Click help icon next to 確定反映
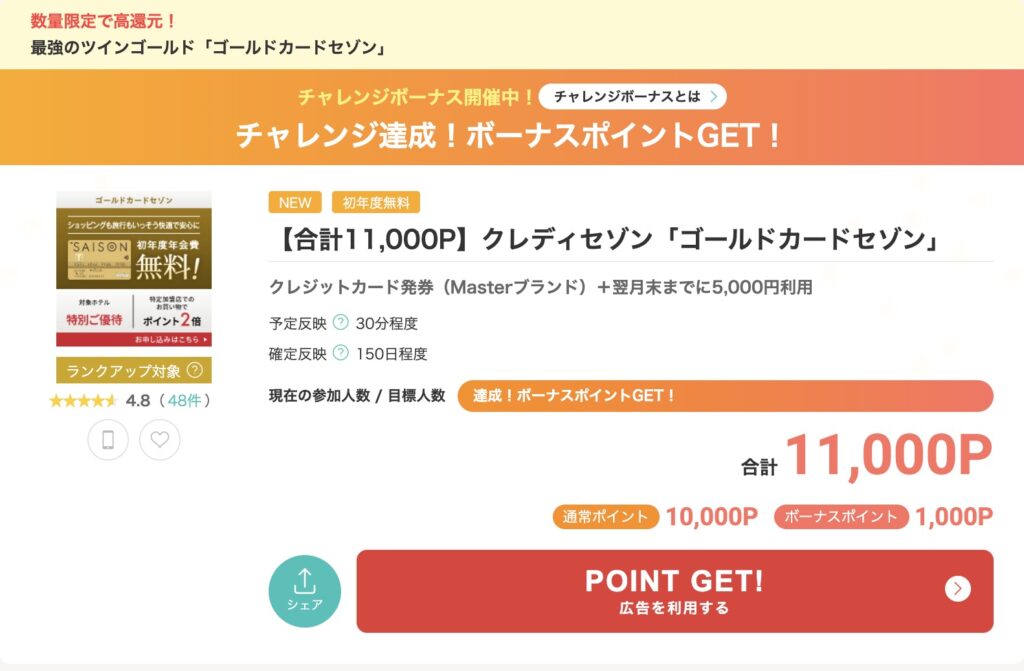Viewport: 1024px width, 671px height. click(x=340, y=352)
